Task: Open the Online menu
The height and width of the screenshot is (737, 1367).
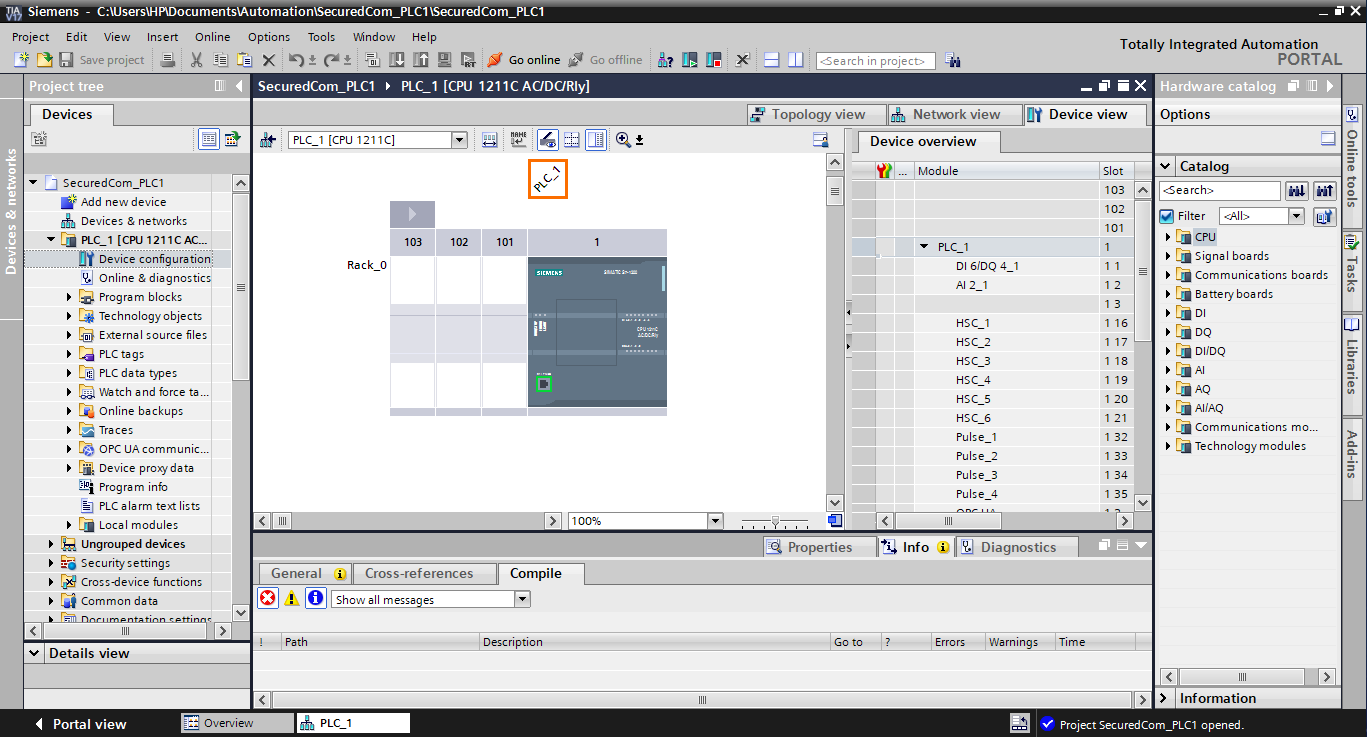Action: point(212,36)
